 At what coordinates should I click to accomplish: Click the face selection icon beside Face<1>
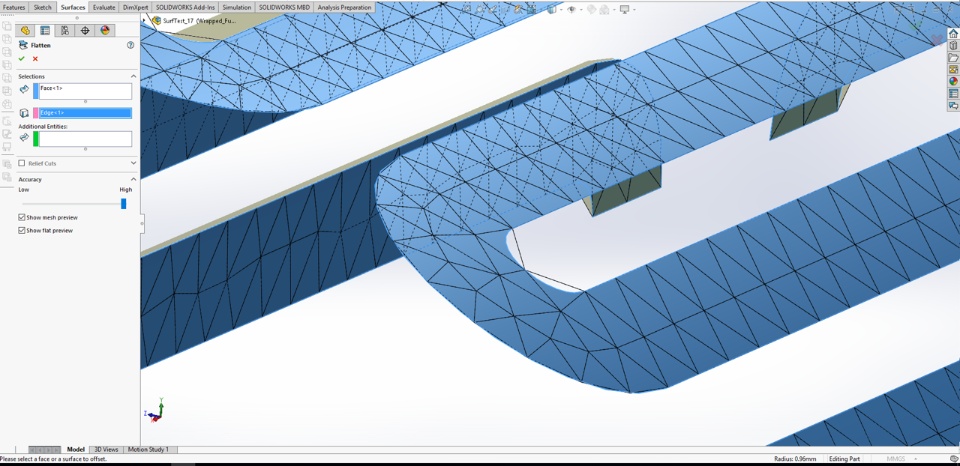click(24, 89)
